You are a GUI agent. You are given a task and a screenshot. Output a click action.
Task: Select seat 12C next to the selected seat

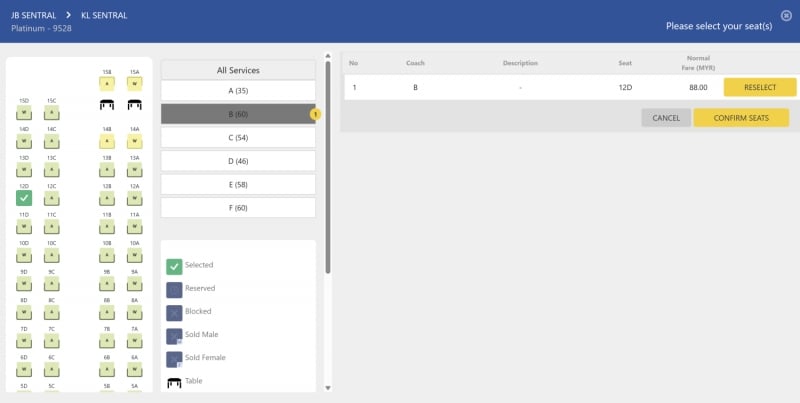(51, 198)
